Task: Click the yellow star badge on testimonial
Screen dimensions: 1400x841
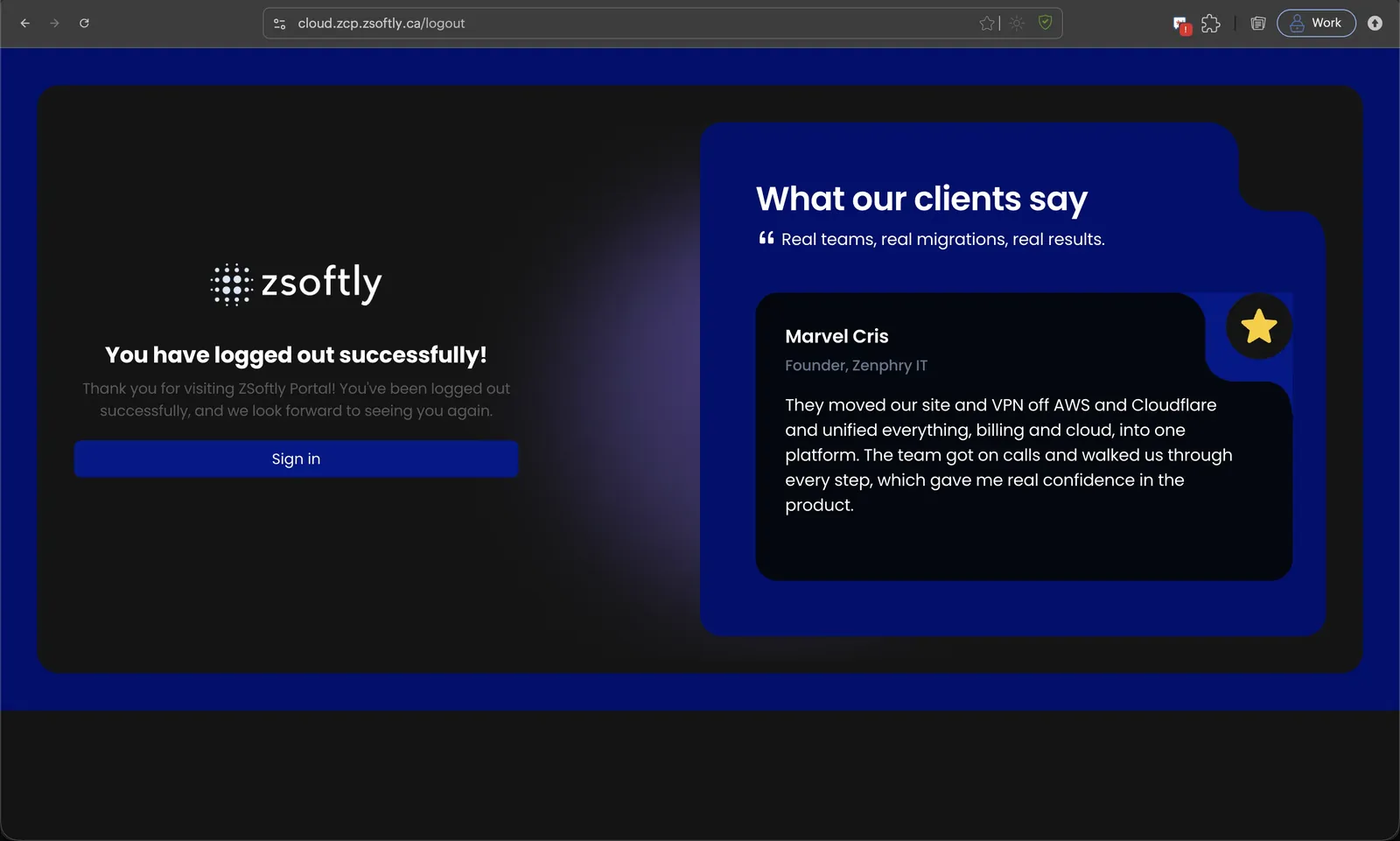Action: 1258,326
